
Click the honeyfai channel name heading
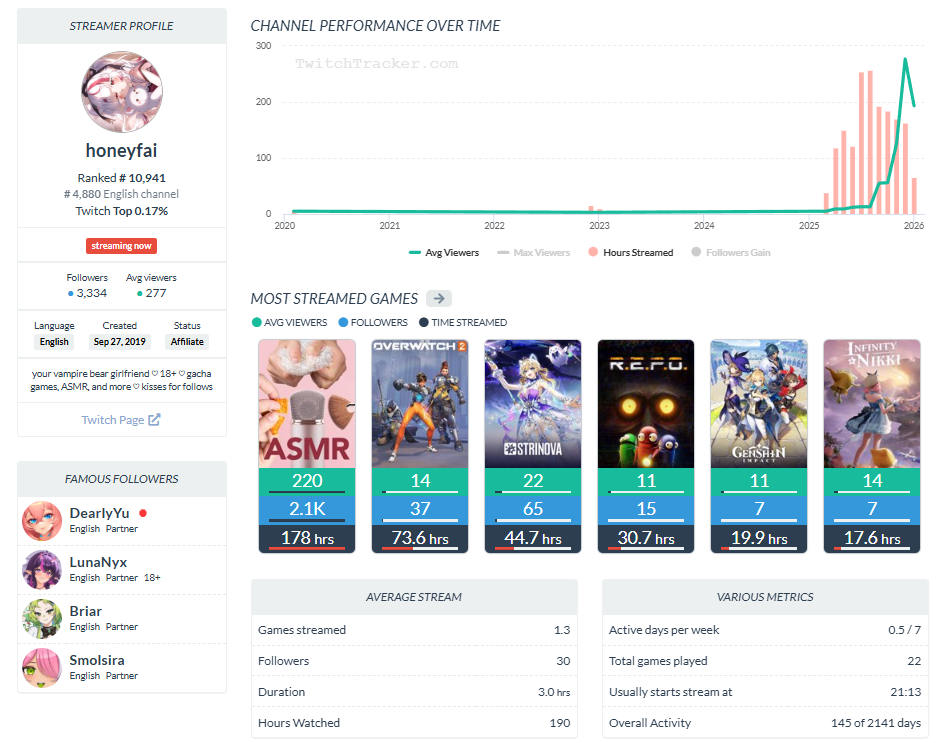point(121,151)
